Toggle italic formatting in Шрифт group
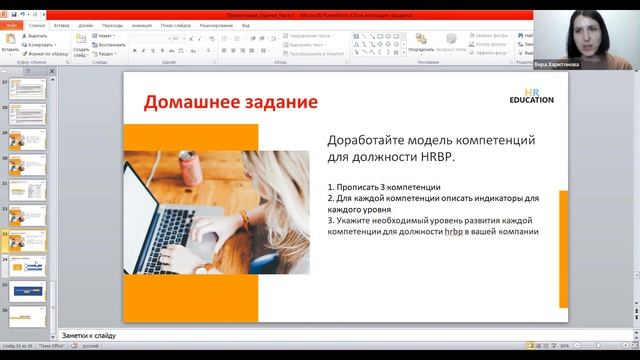Image resolution: width=640 pixels, height=360 pixels. (x=143, y=51)
